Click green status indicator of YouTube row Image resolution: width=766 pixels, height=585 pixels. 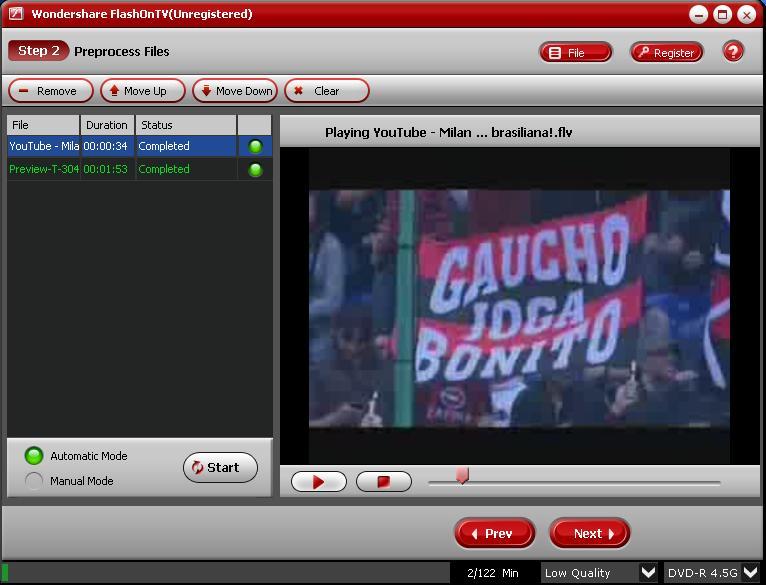click(x=255, y=146)
